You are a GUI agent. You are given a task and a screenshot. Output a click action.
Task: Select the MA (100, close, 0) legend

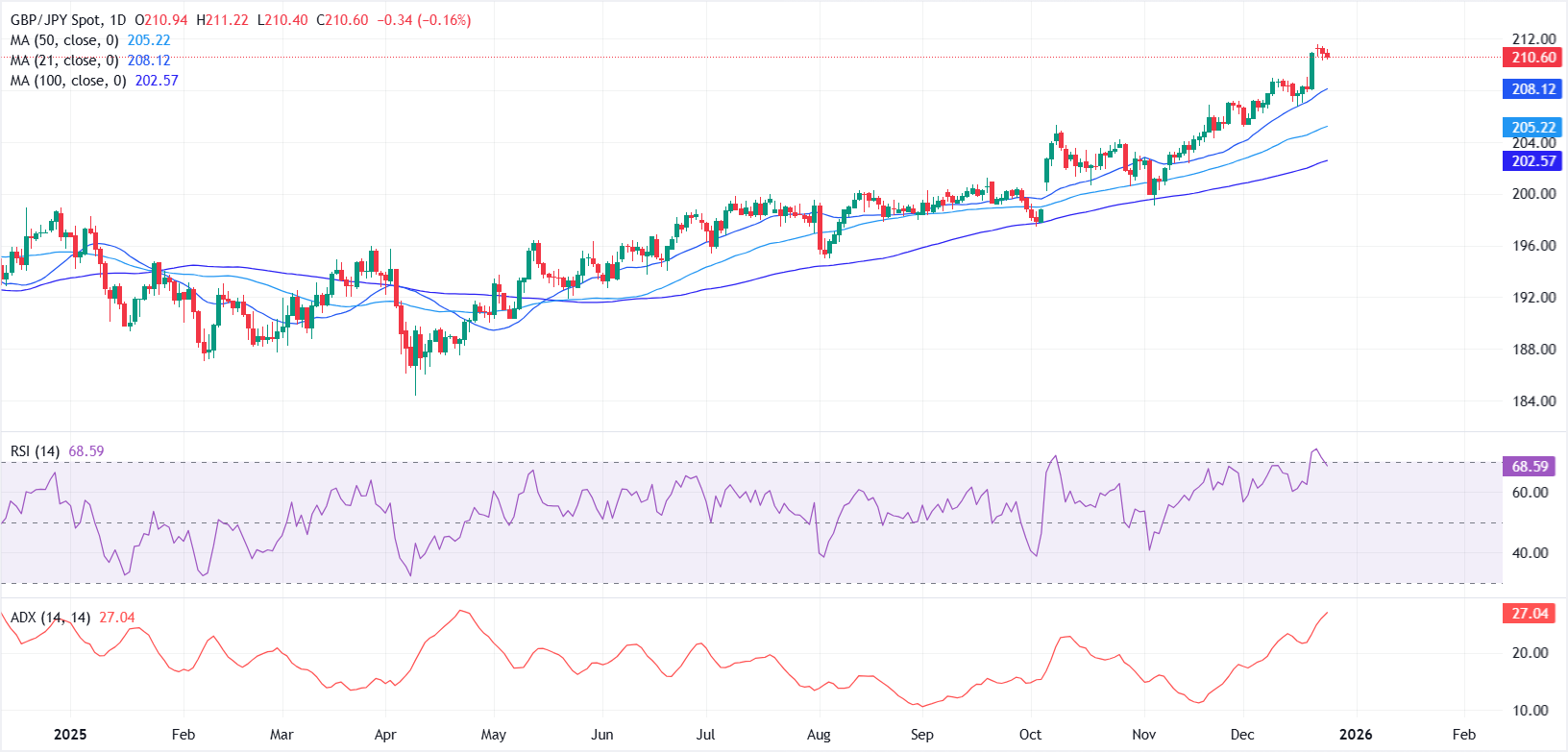click(x=68, y=81)
